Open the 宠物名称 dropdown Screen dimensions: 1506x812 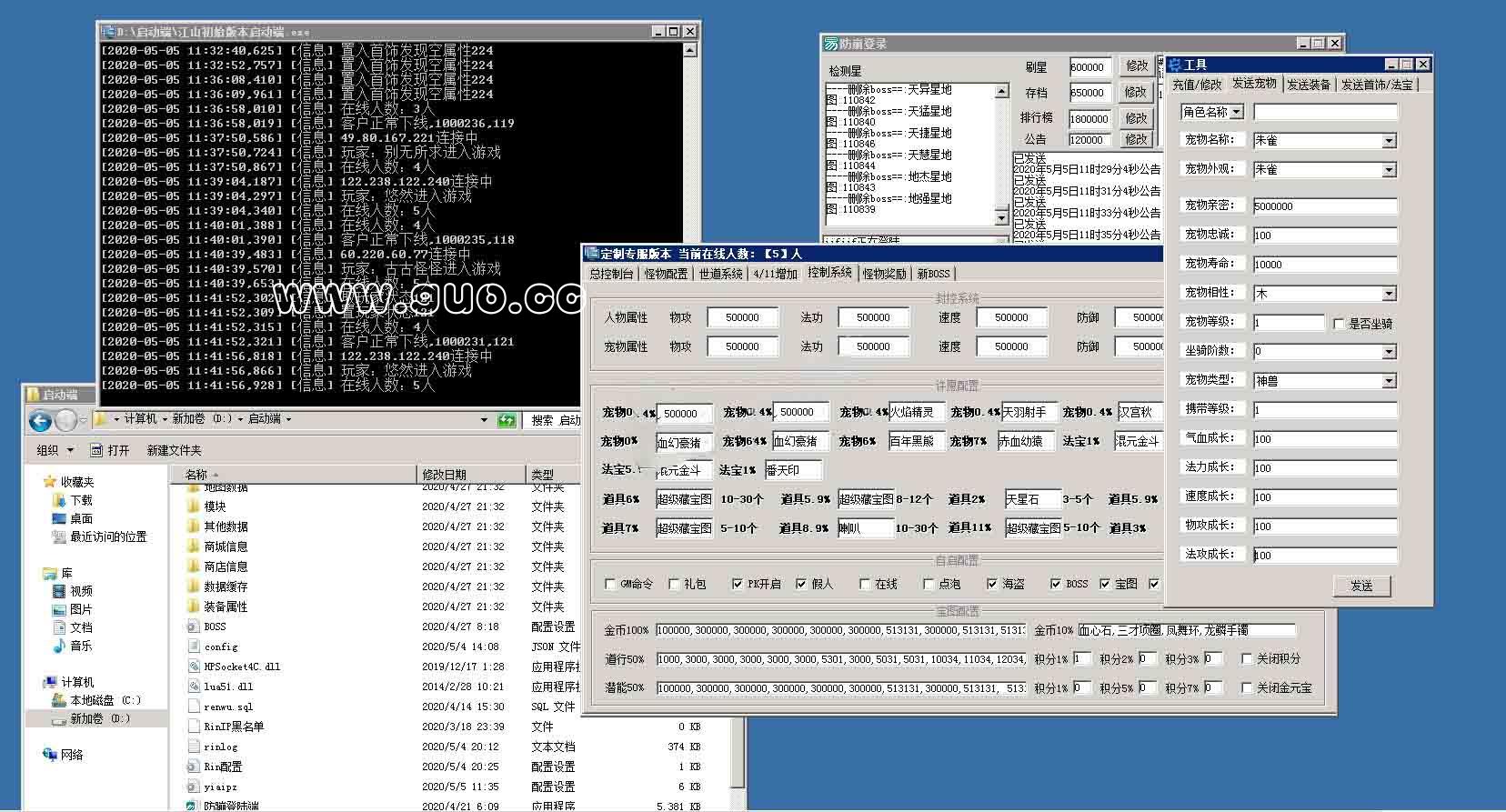pos(1389,141)
